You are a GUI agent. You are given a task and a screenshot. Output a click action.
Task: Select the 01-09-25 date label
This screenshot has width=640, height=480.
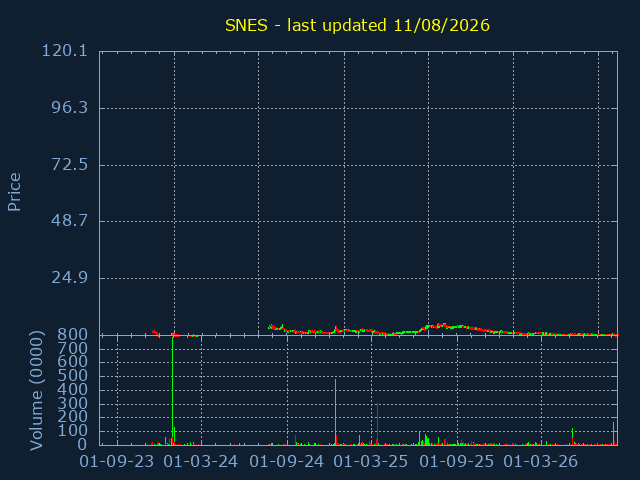pos(457,462)
